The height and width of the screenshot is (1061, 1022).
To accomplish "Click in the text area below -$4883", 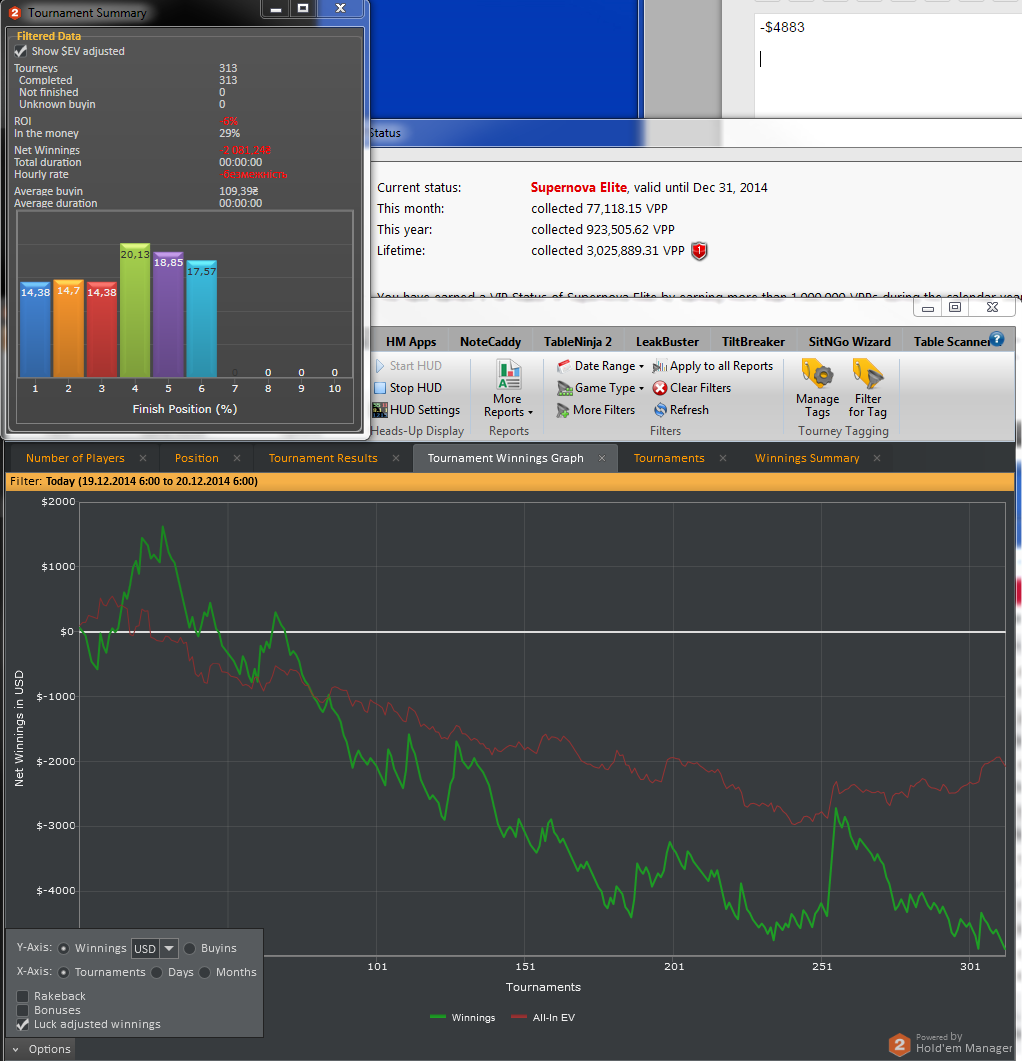I will [x=888, y=60].
